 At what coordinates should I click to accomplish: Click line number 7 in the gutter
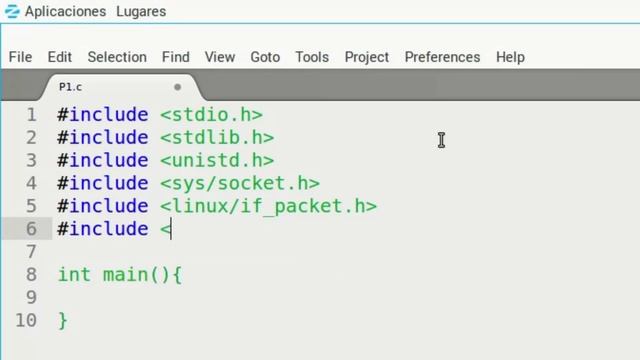31,252
